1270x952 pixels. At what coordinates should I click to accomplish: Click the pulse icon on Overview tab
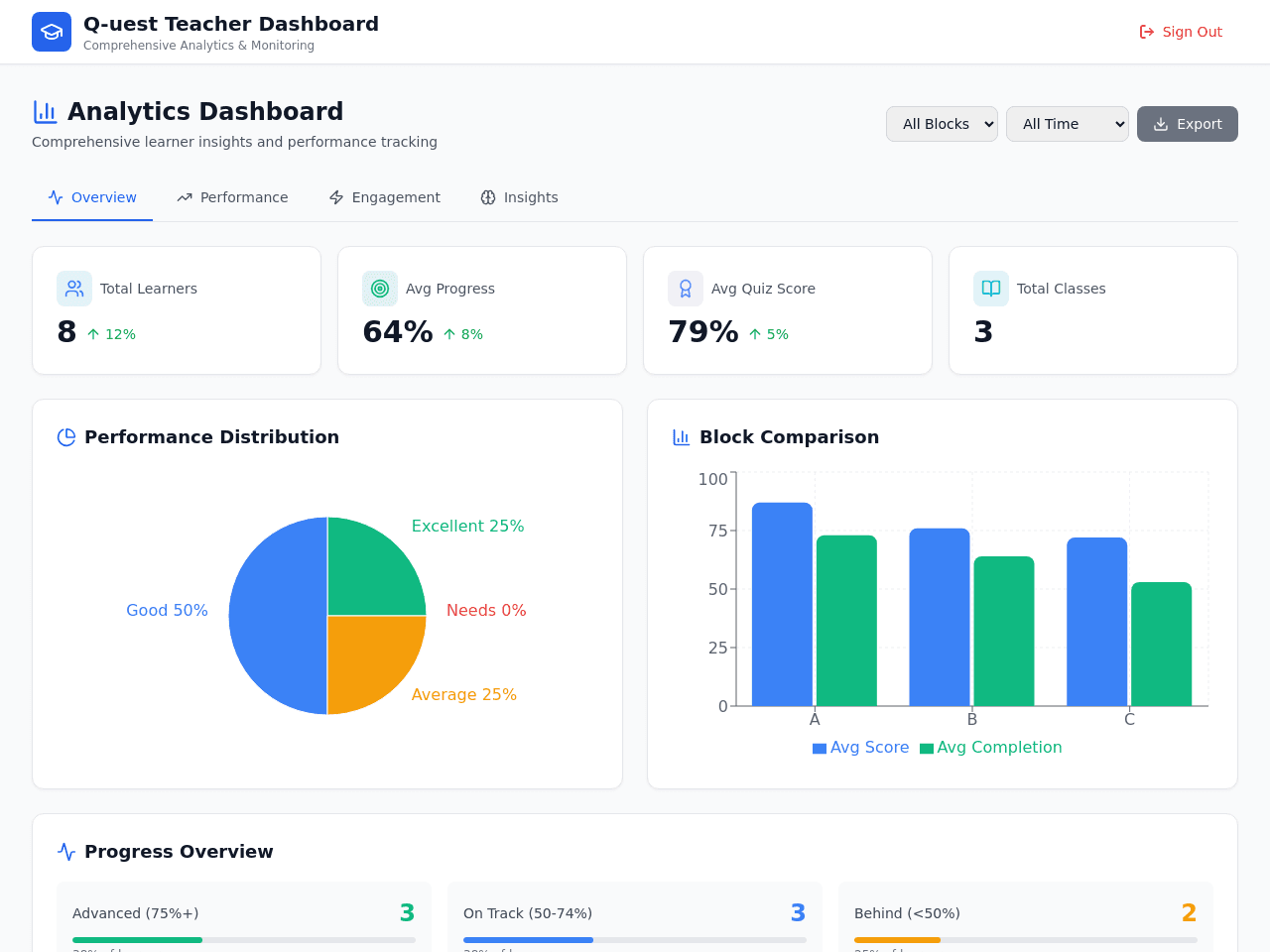click(56, 197)
